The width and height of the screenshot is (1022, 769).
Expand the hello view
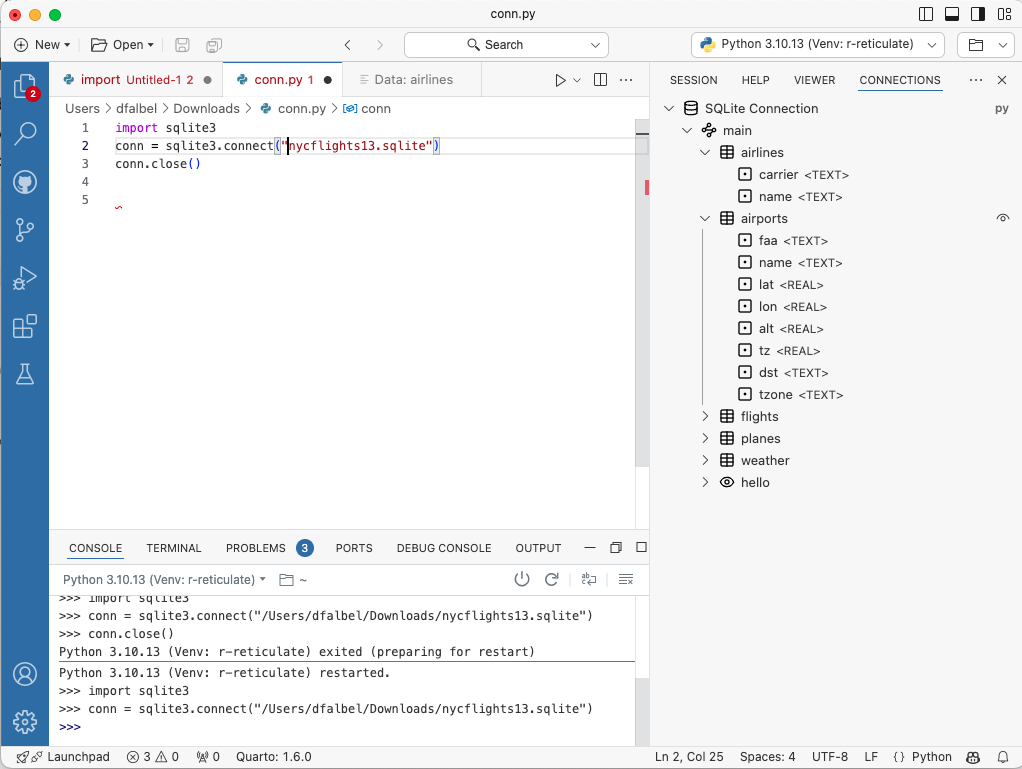click(705, 482)
